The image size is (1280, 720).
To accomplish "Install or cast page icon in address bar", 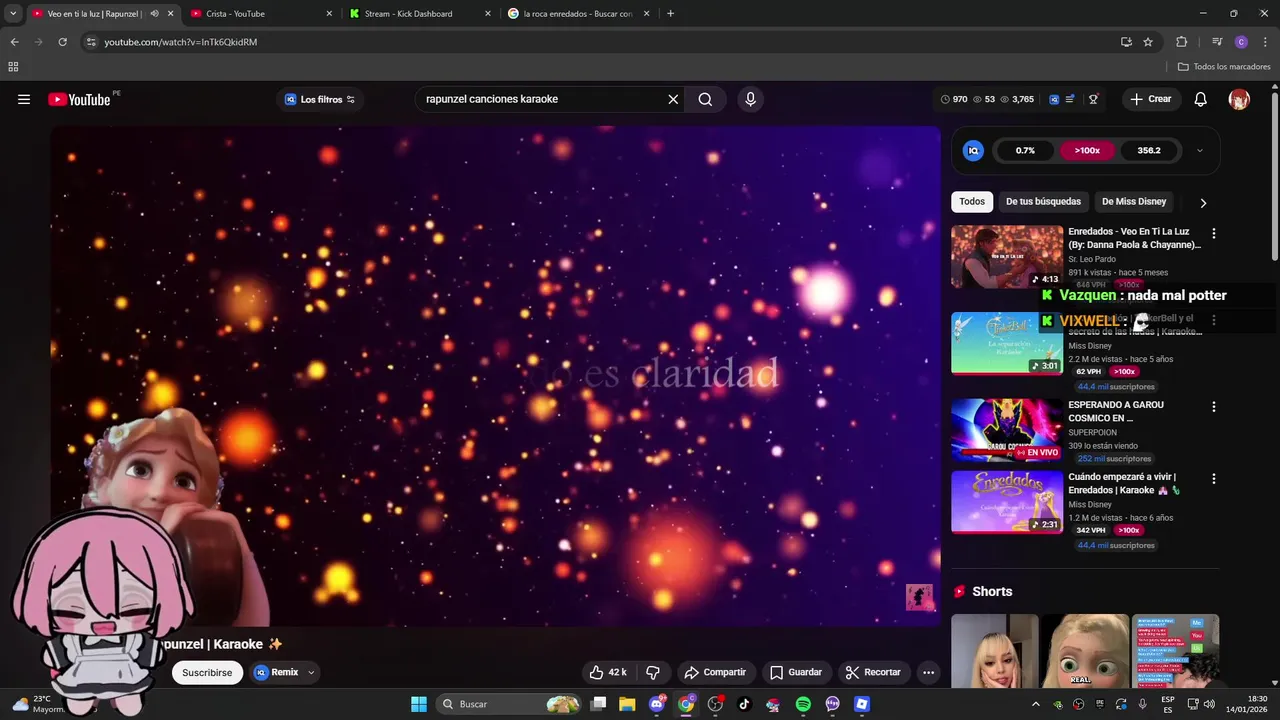I will tap(1126, 42).
